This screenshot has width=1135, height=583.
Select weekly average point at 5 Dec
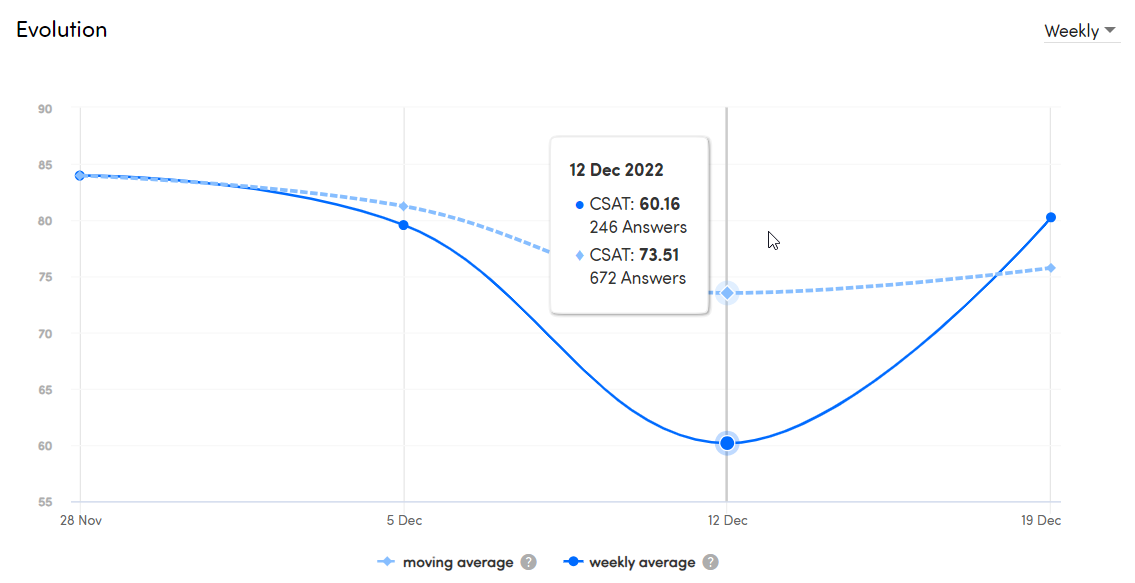(403, 225)
